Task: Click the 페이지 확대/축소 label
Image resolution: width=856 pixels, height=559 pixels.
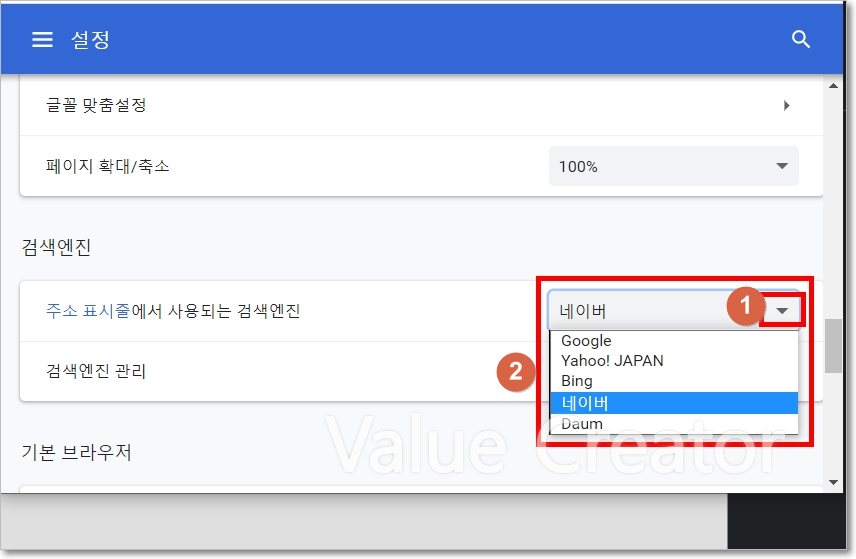Action: click(108, 166)
